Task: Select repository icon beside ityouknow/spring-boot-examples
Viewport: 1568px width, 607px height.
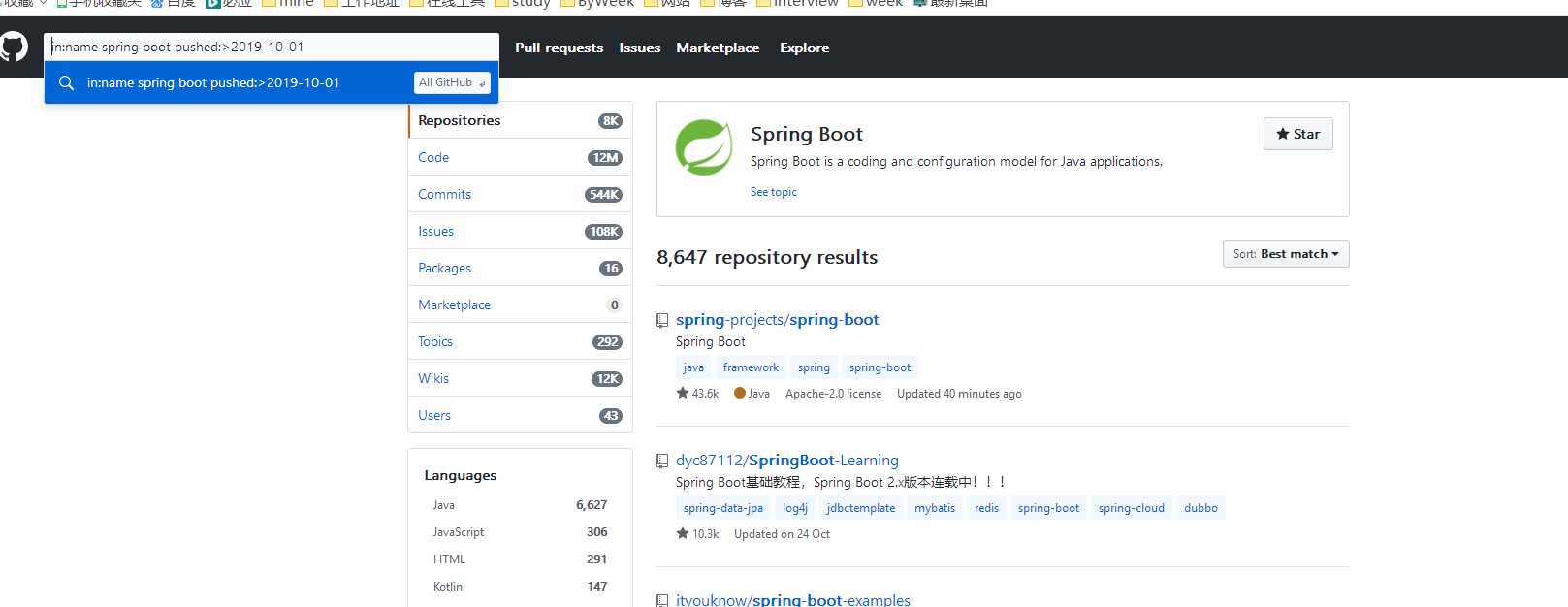Action: pos(662,601)
